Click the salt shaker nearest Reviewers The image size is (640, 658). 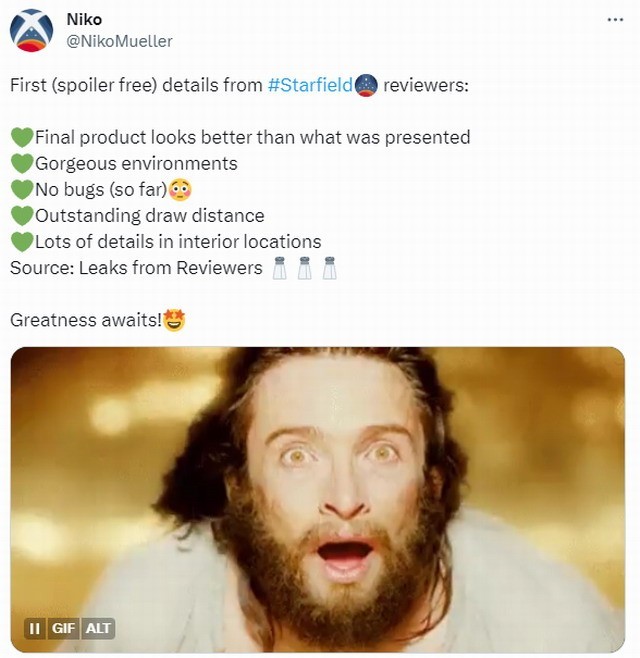[280, 268]
